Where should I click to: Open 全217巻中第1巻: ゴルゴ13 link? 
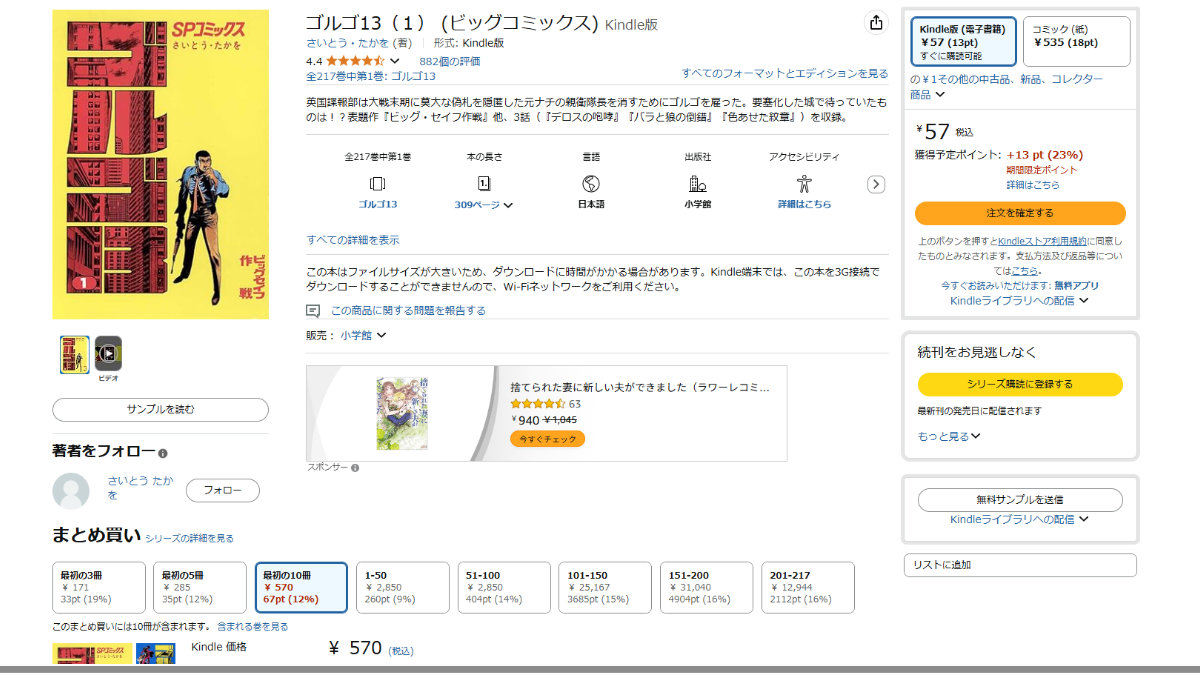[x=371, y=76]
